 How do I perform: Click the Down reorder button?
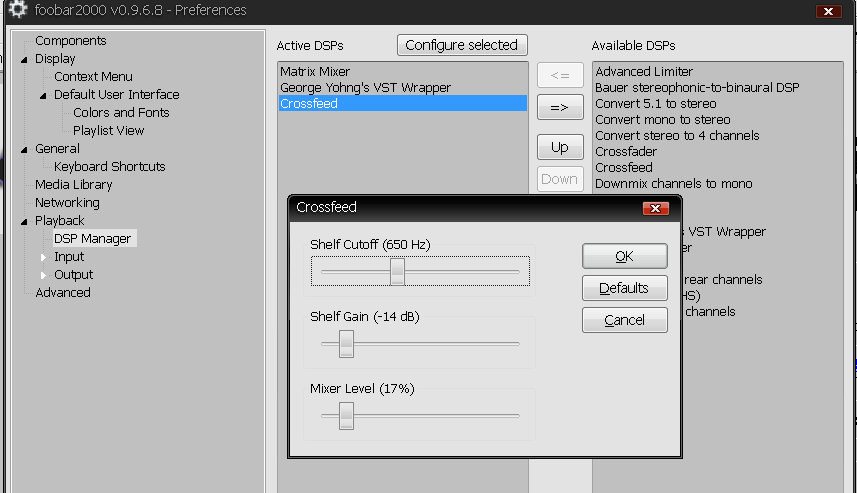pyautogui.click(x=560, y=179)
